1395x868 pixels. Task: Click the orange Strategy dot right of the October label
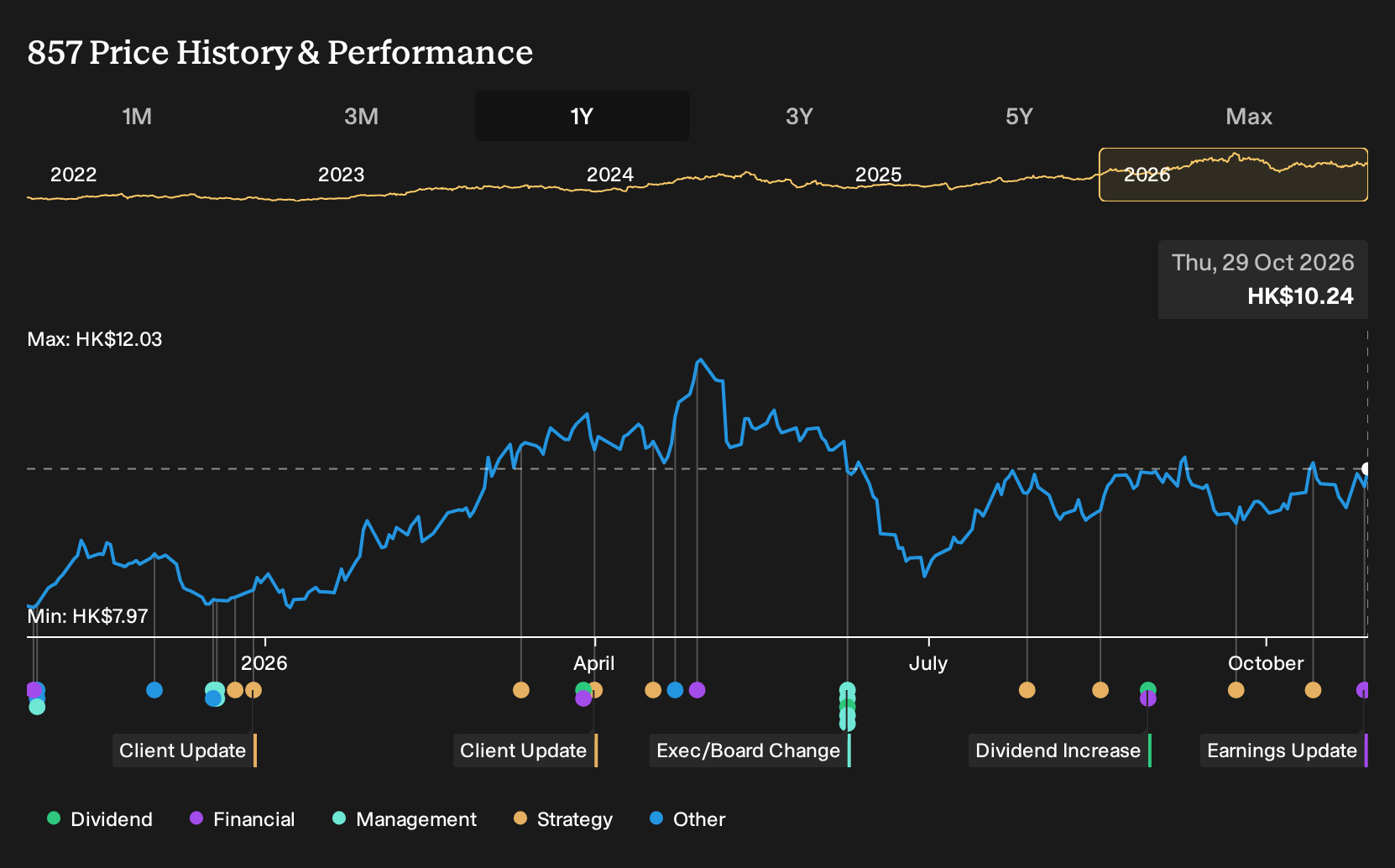pyautogui.click(x=1313, y=690)
